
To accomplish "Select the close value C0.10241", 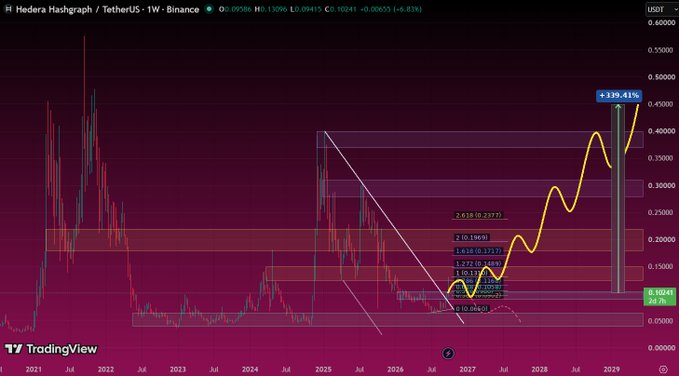I will 341,9.
